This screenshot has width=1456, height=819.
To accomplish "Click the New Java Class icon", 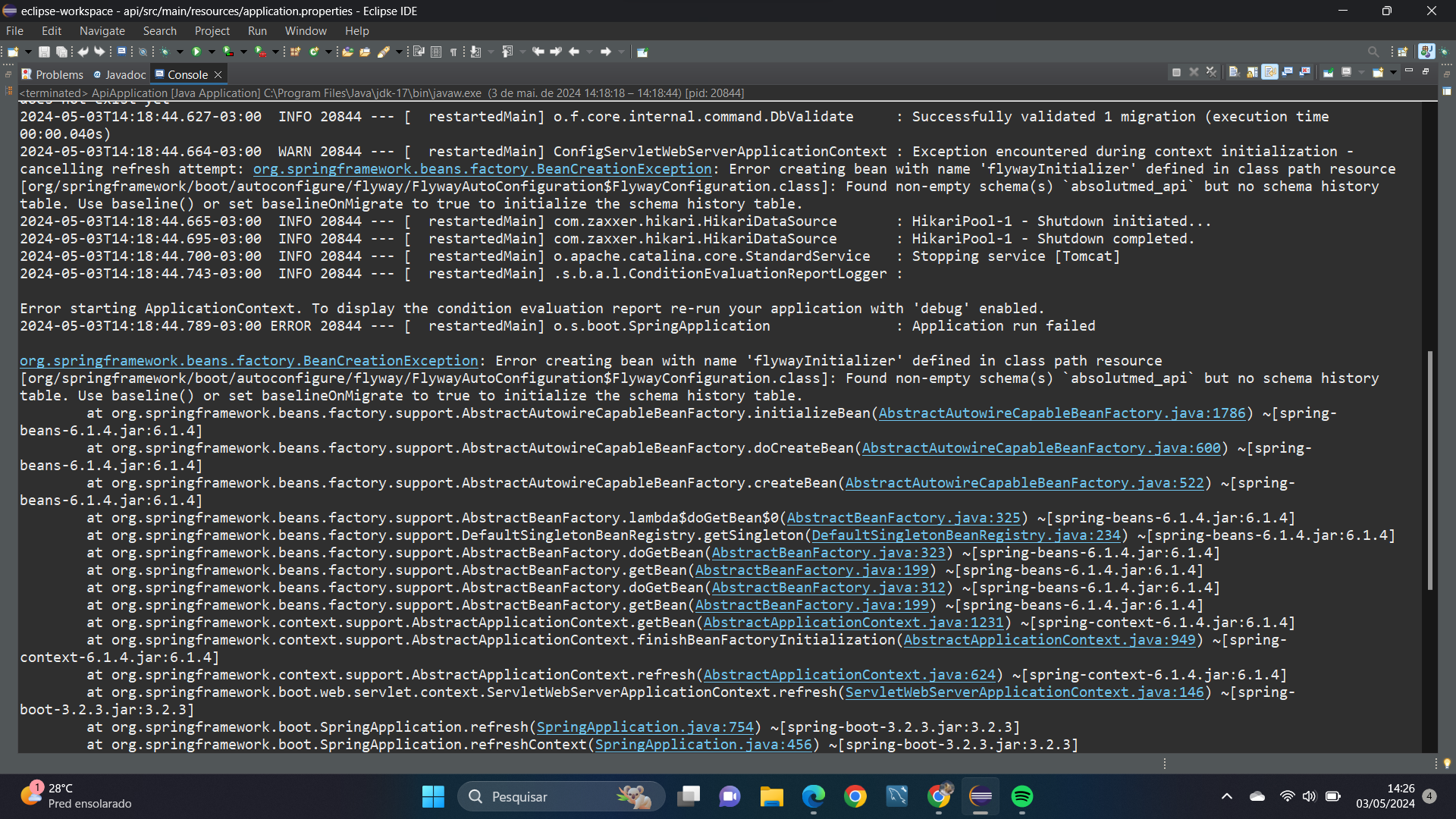I will [x=313, y=52].
